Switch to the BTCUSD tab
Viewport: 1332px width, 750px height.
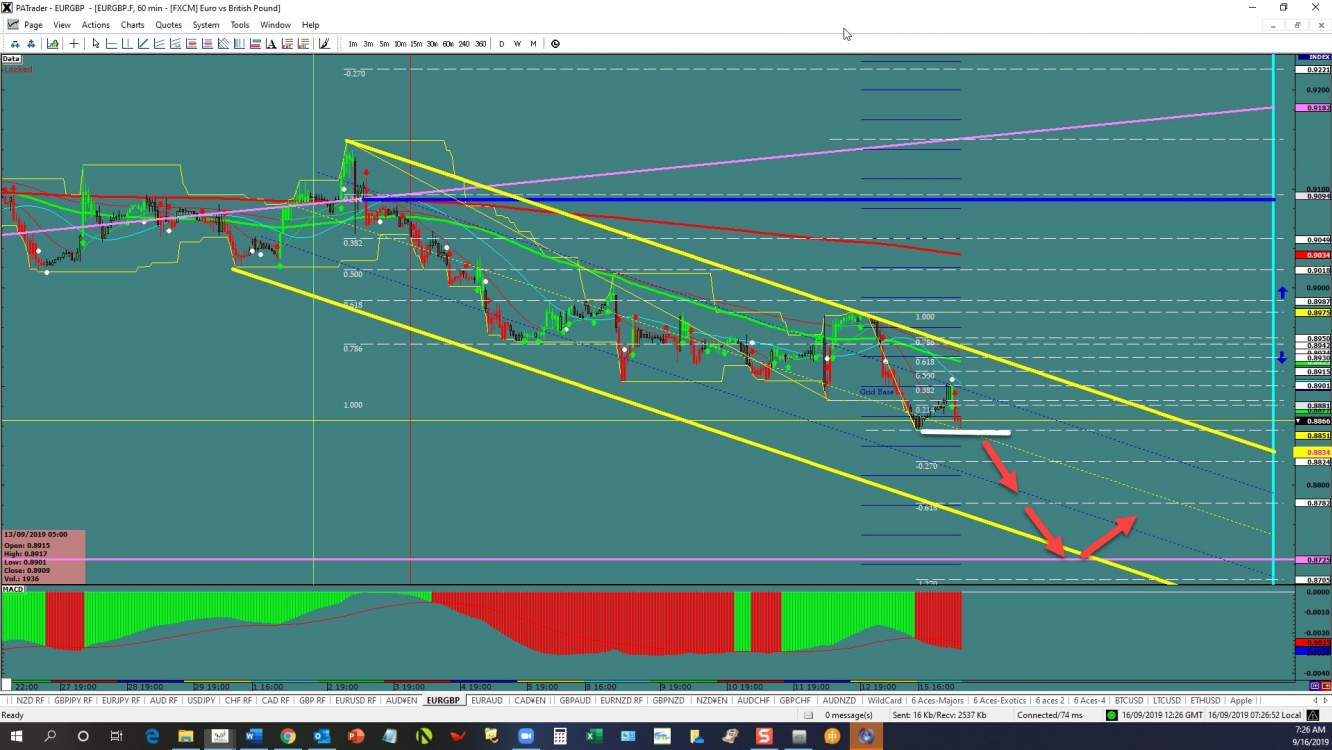[1129, 701]
